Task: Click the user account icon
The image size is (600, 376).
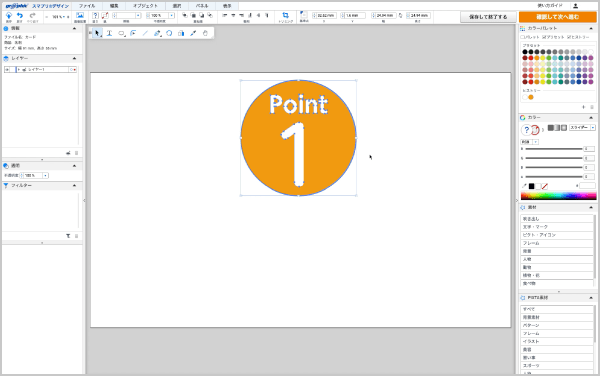Action: click(575, 6)
